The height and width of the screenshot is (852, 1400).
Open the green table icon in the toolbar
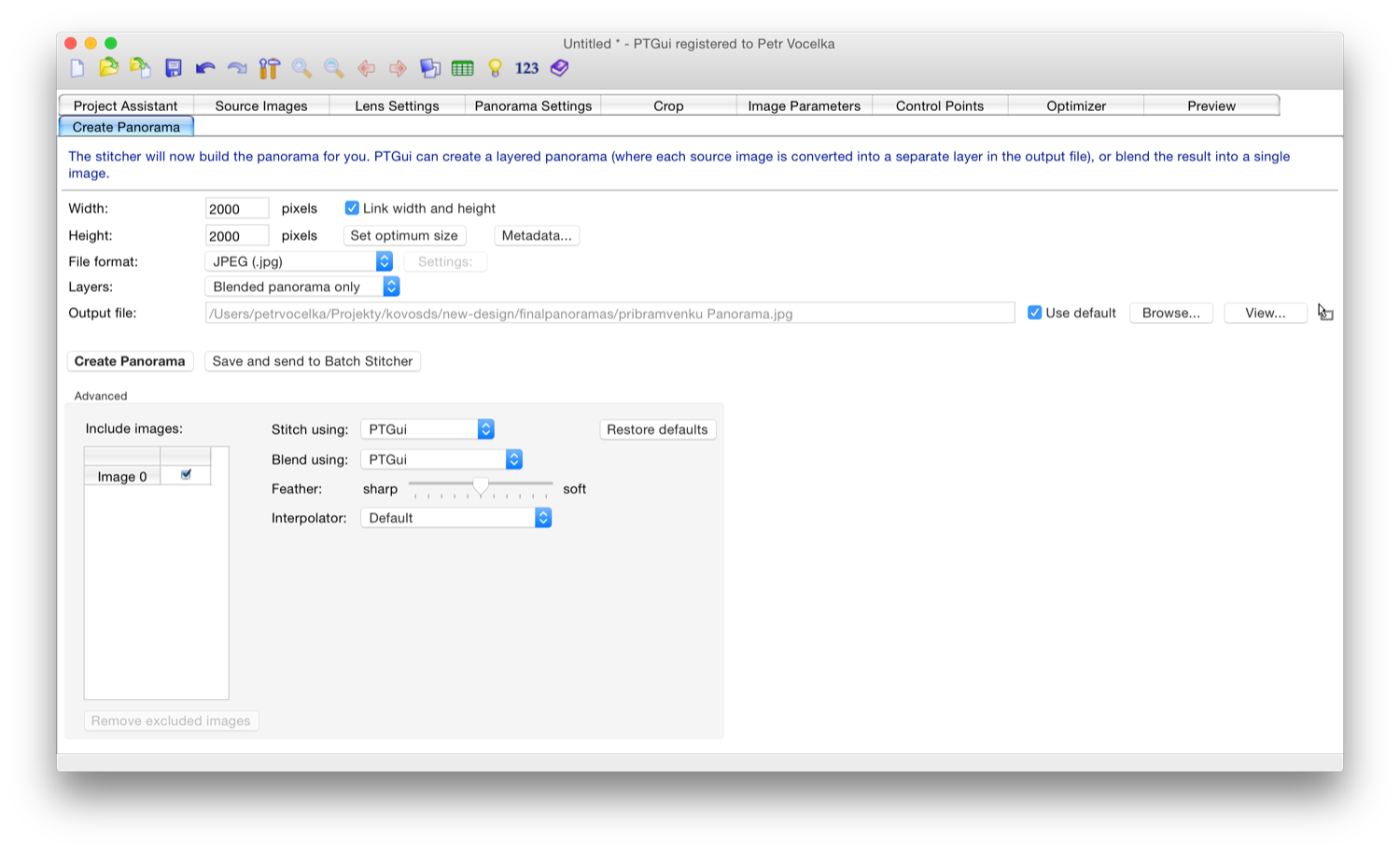point(462,68)
